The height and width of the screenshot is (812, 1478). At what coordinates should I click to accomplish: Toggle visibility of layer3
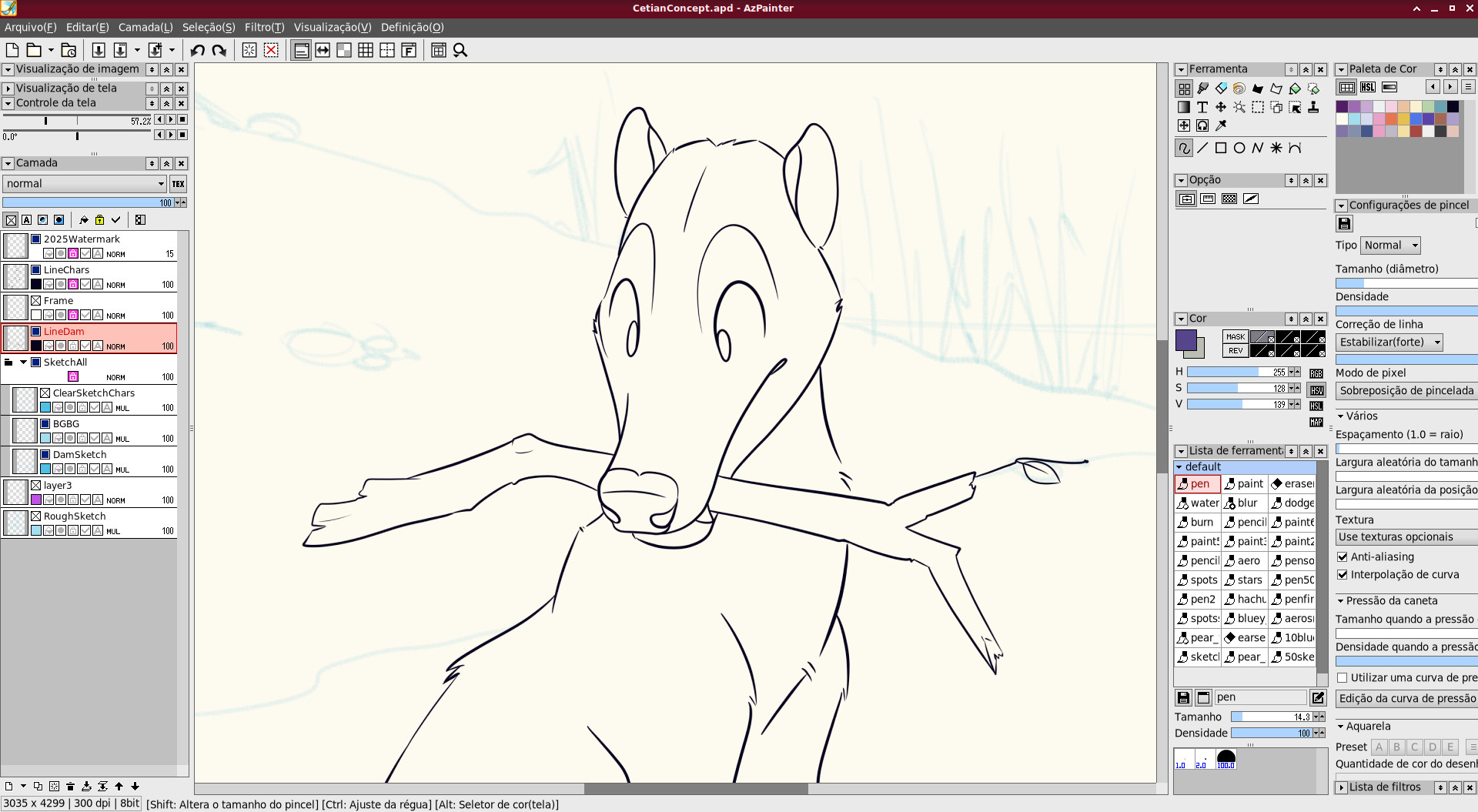click(x=35, y=486)
